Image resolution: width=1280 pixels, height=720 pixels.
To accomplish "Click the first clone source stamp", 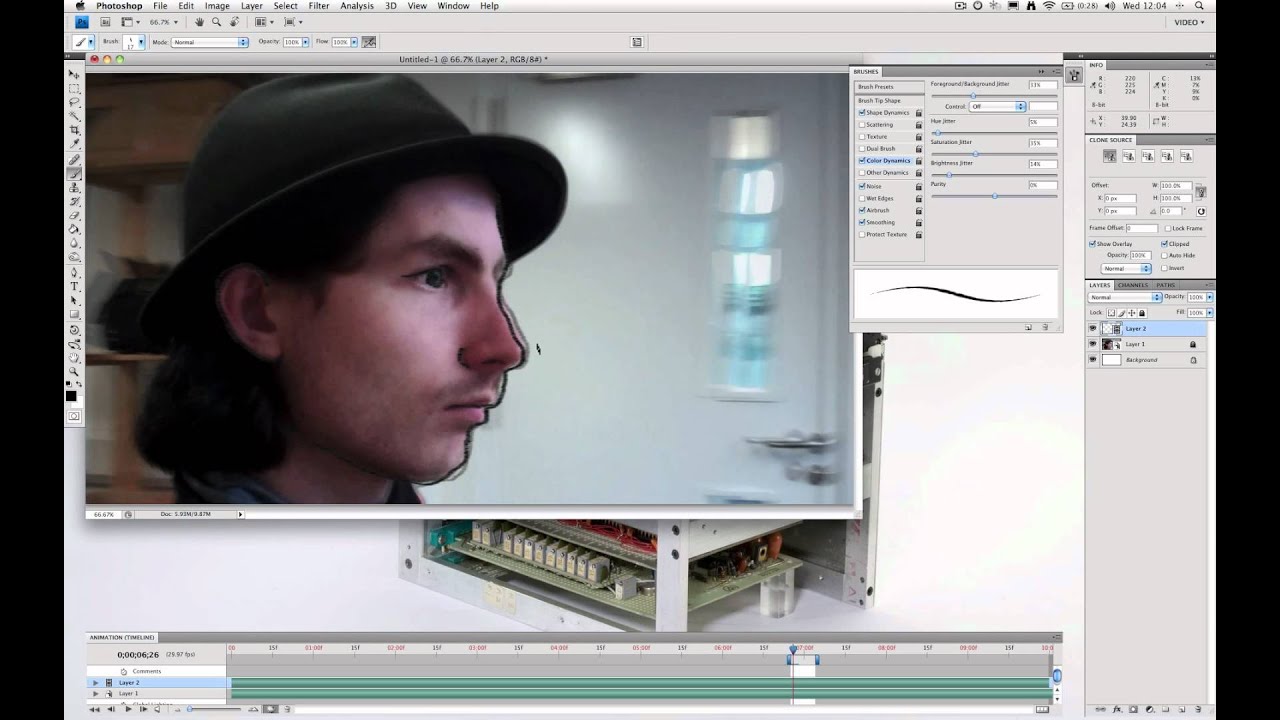I will pyautogui.click(x=1110, y=156).
